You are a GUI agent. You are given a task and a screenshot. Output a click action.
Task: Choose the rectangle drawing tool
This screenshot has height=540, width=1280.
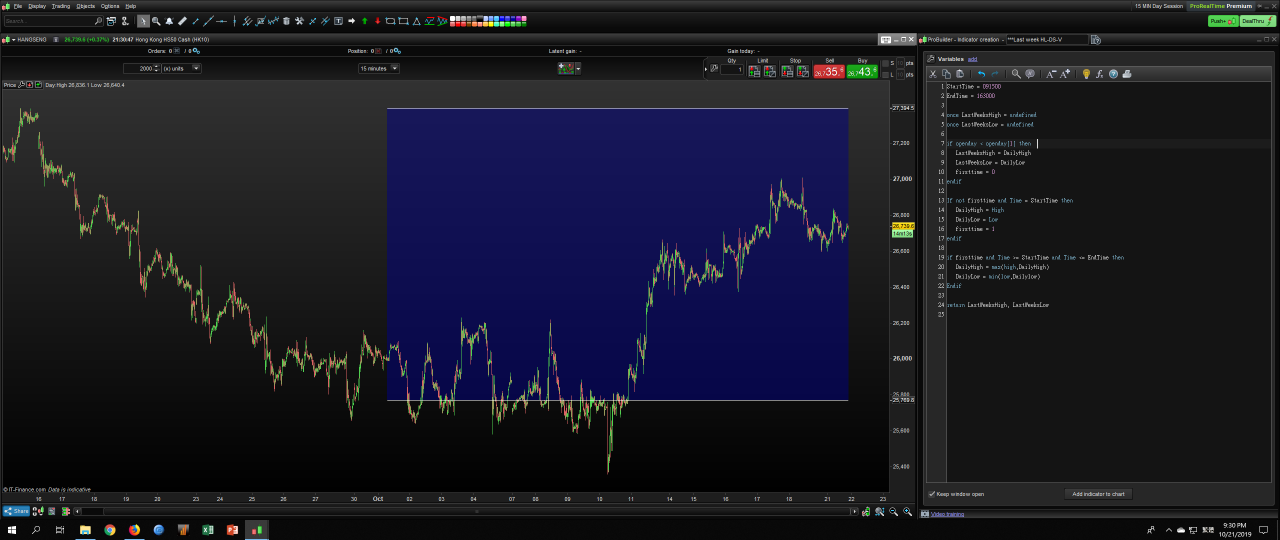[403, 21]
